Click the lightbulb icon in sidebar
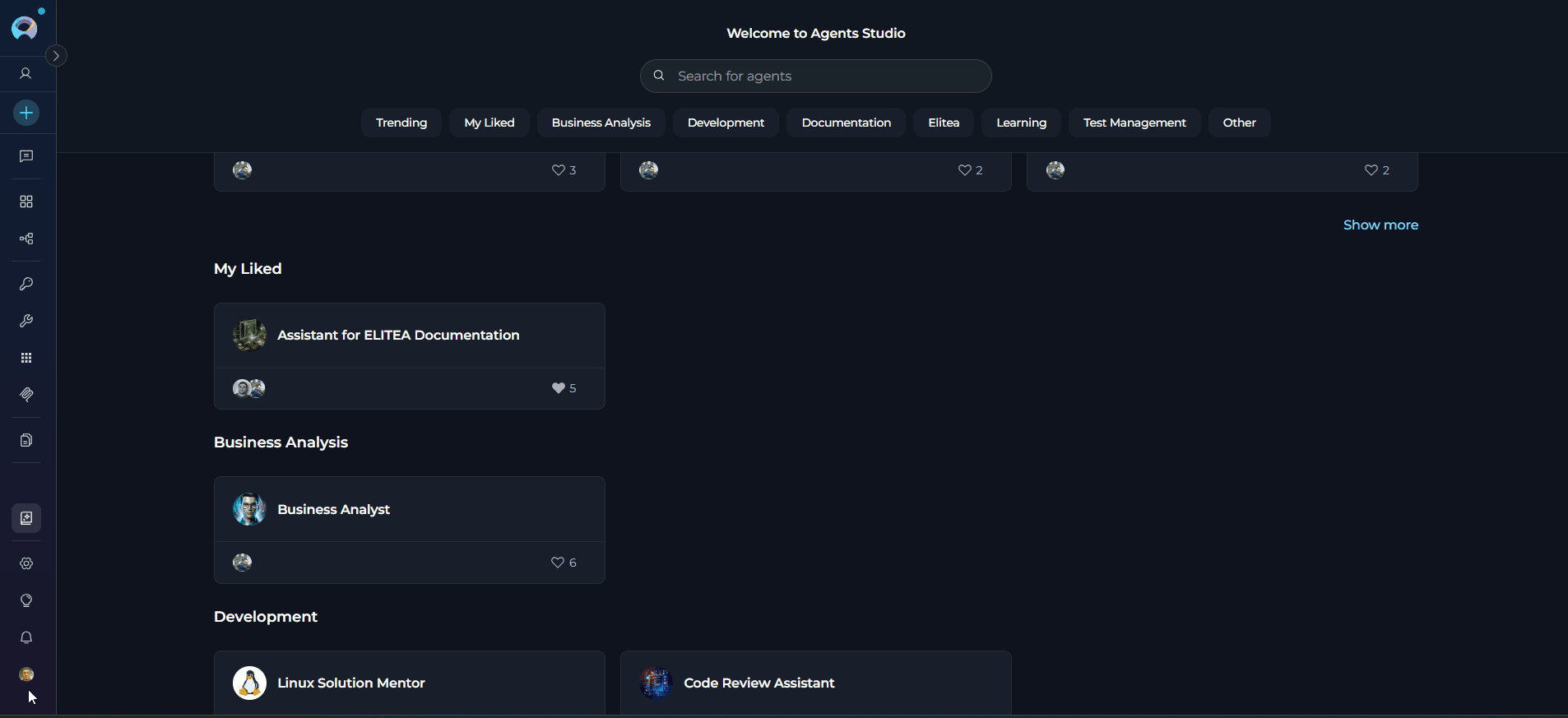The width and height of the screenshot is (1568, 718). click(x=26, y=600)
